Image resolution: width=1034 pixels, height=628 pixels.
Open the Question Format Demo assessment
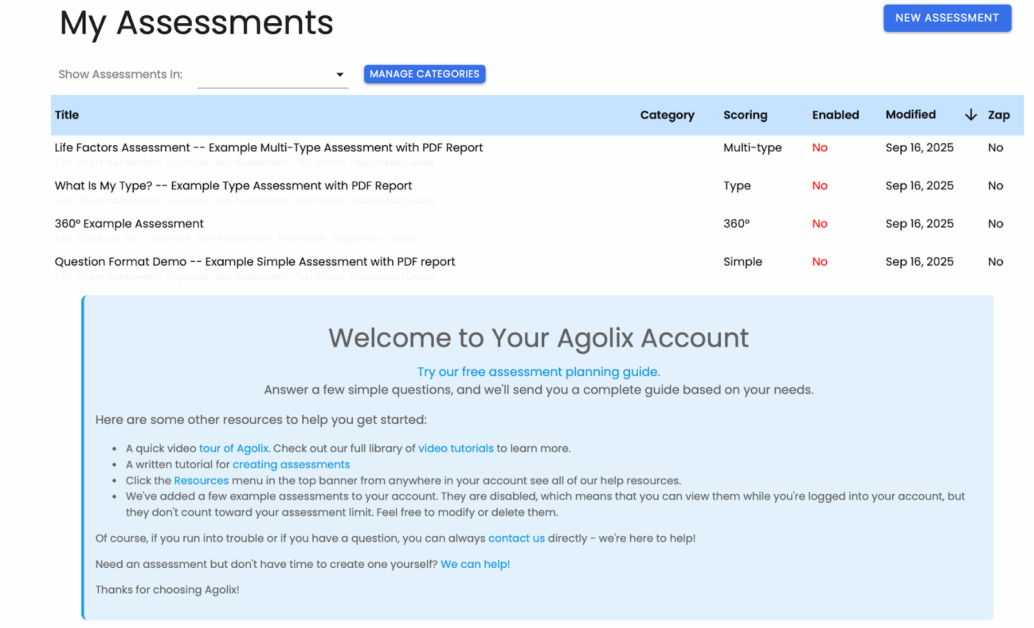click(254, 262)
